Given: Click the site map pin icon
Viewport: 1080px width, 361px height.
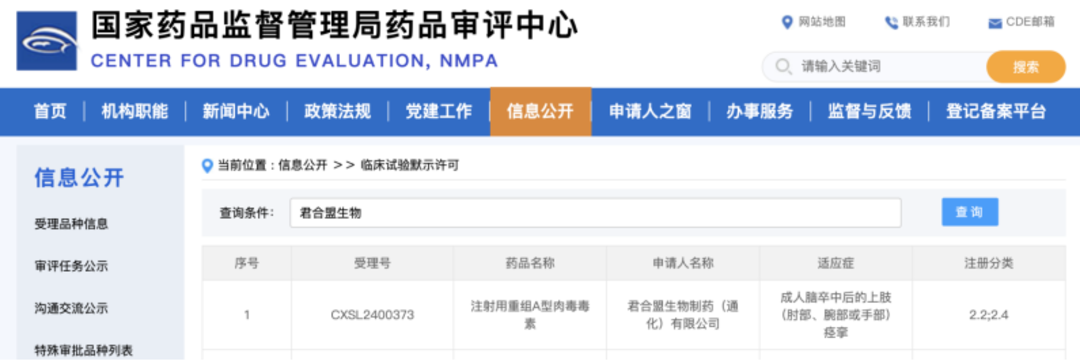Looking at the screenshot, I should pyautogui.click(x=787, y=23).
